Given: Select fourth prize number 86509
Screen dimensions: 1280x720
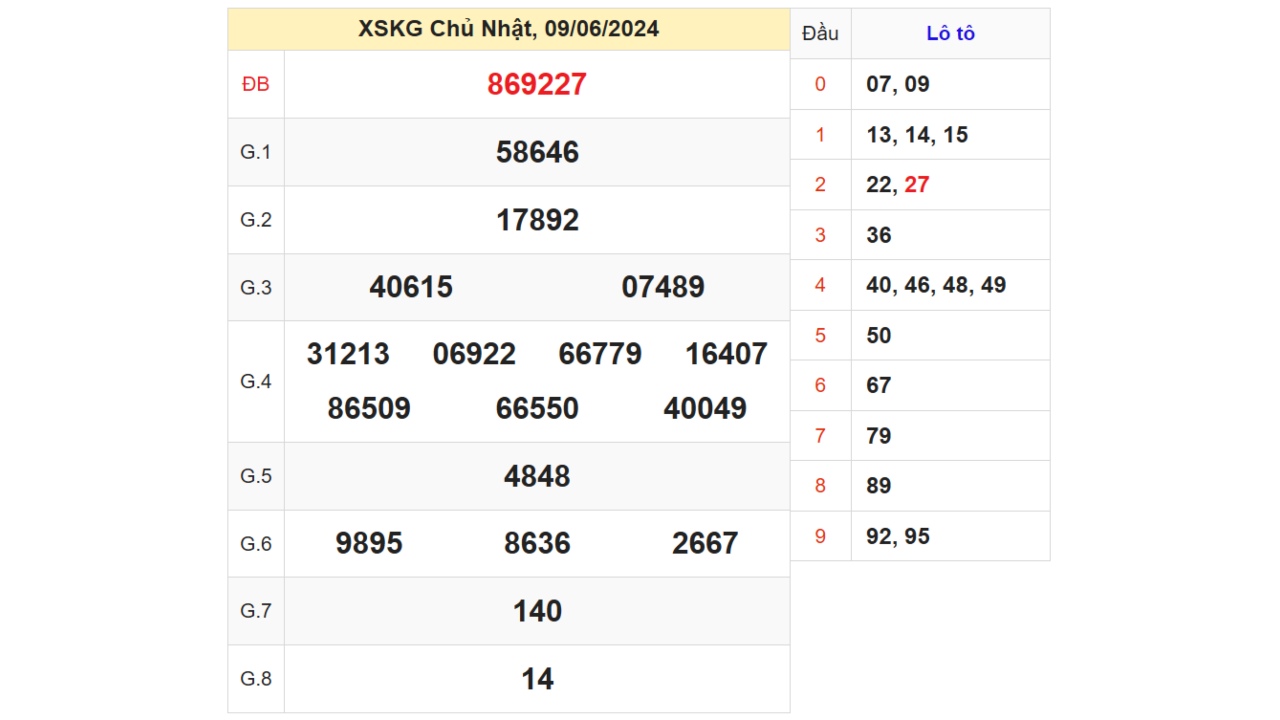Looking at the screenshot, I should [369, 408].
